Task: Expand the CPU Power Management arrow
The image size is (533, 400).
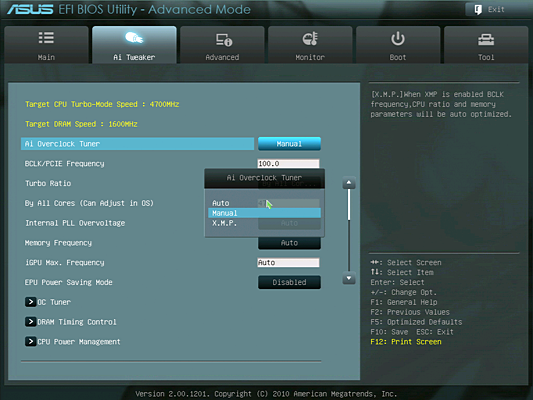Action: pos(30,341)
